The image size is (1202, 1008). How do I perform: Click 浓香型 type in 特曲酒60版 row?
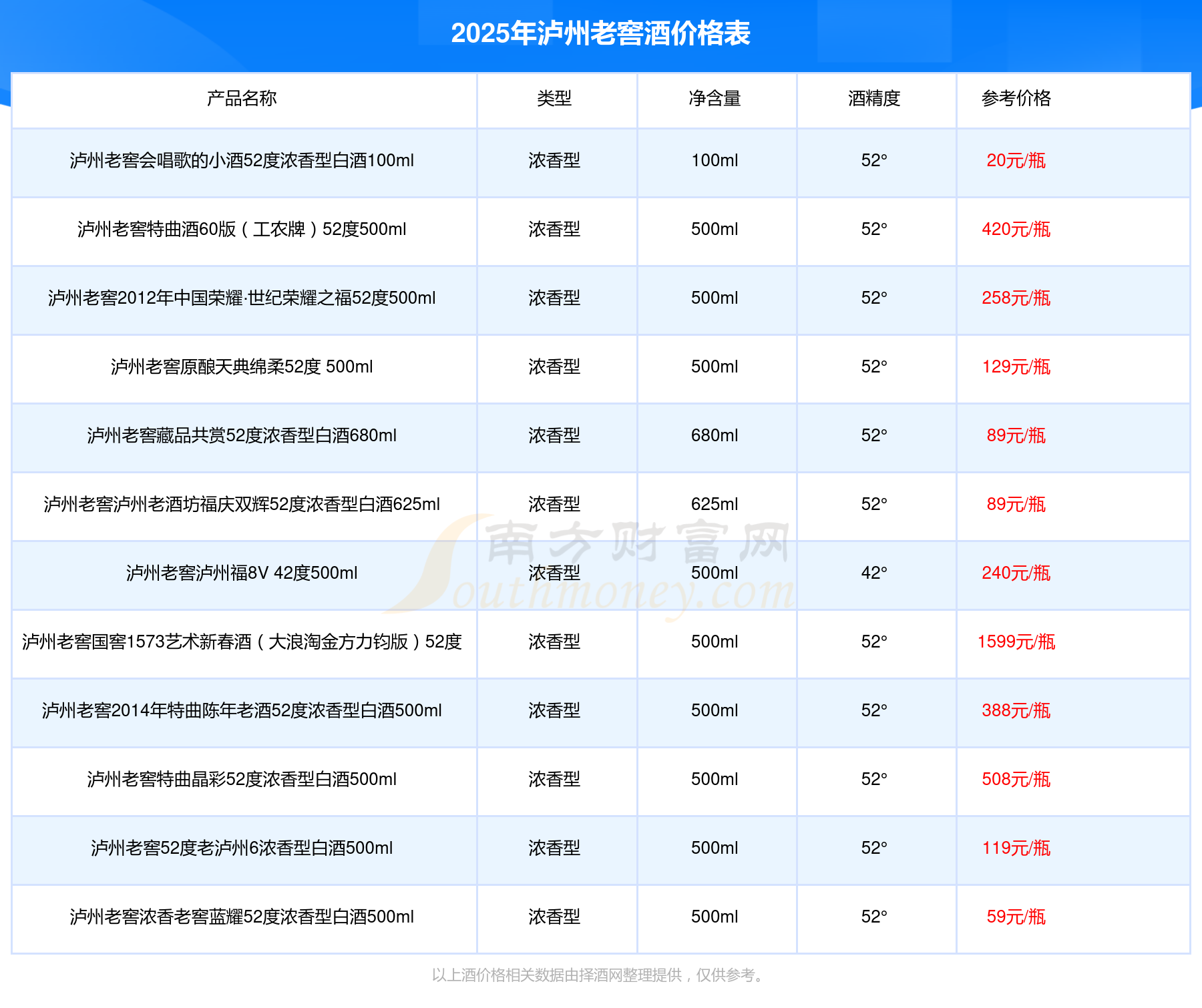pos(554,229)
